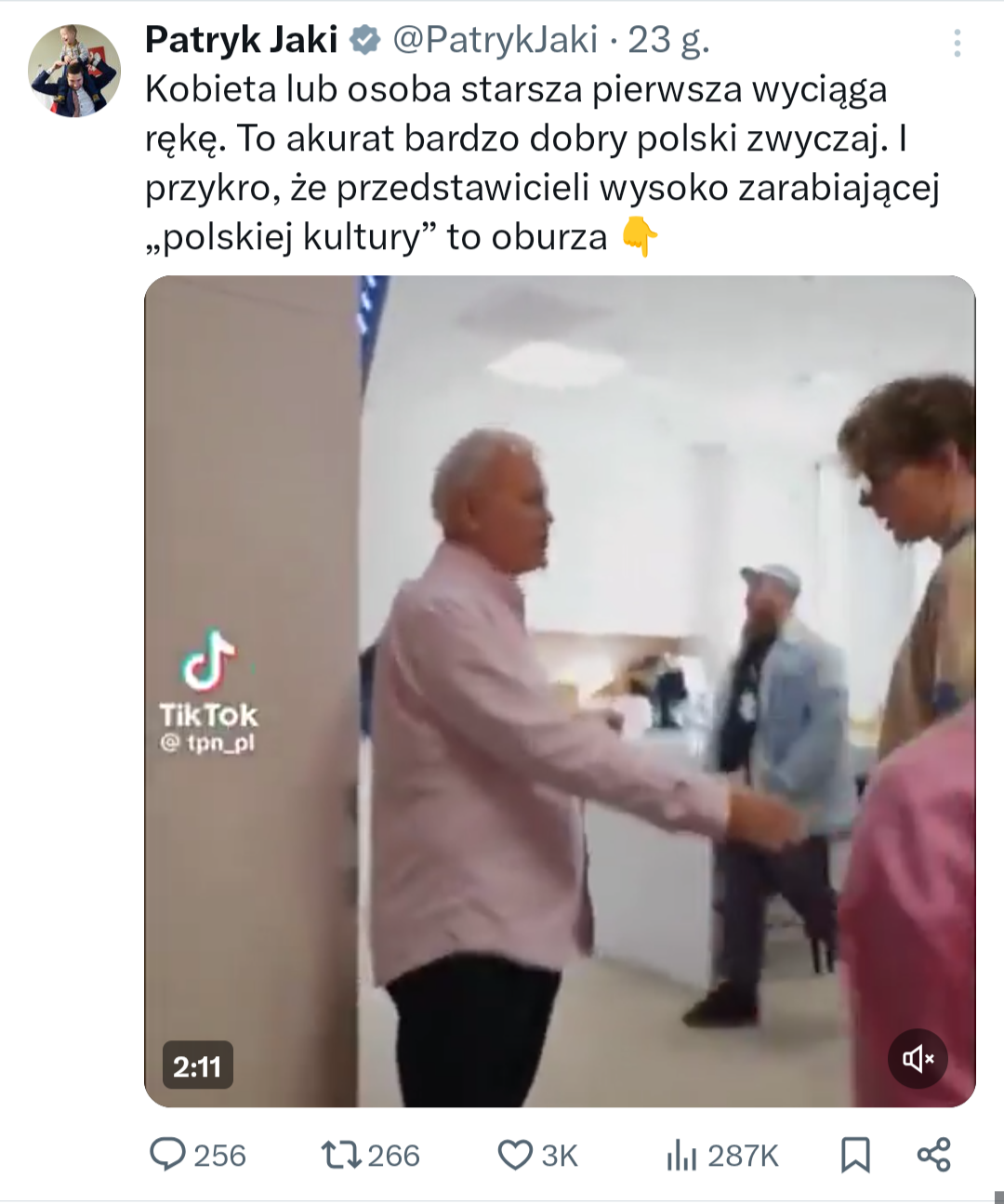
Task: Open Patryk Jaki's profile avatar
Action: pos(74,71)
